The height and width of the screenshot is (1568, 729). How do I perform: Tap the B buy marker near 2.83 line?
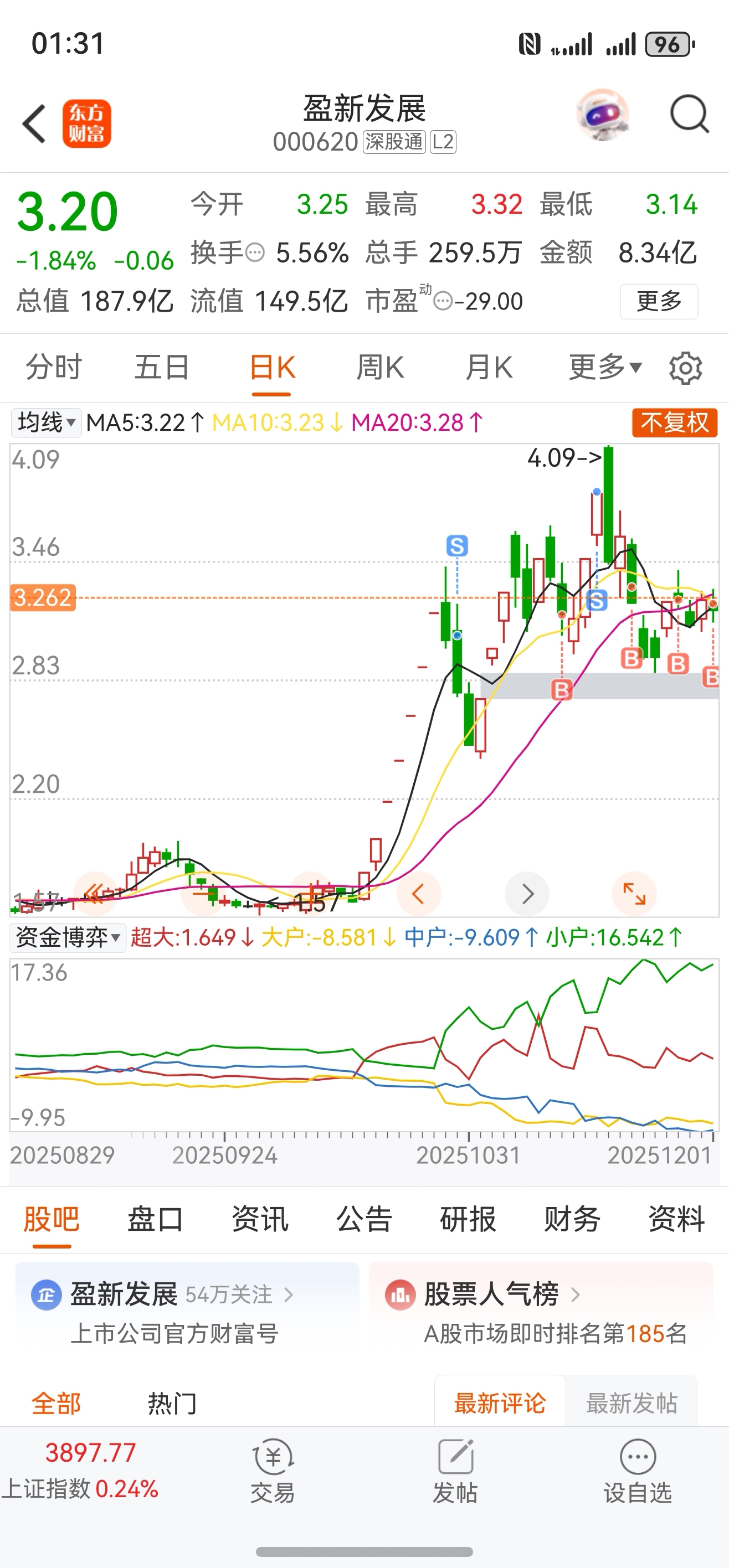coord(562,690)
